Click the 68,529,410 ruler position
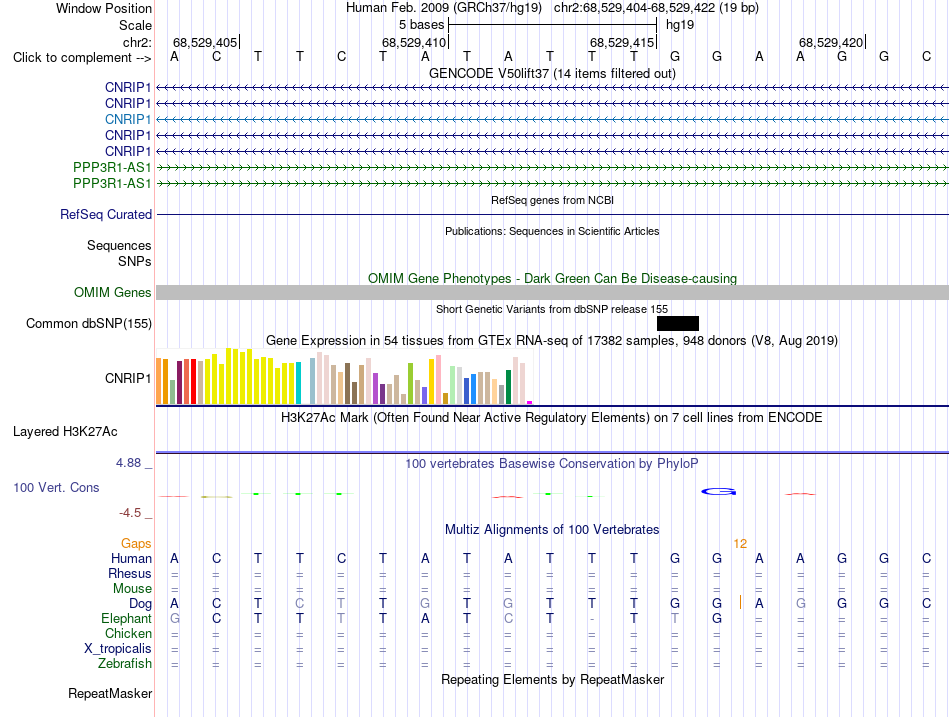The height and width of the screenshot is (717, 950). 414,42
